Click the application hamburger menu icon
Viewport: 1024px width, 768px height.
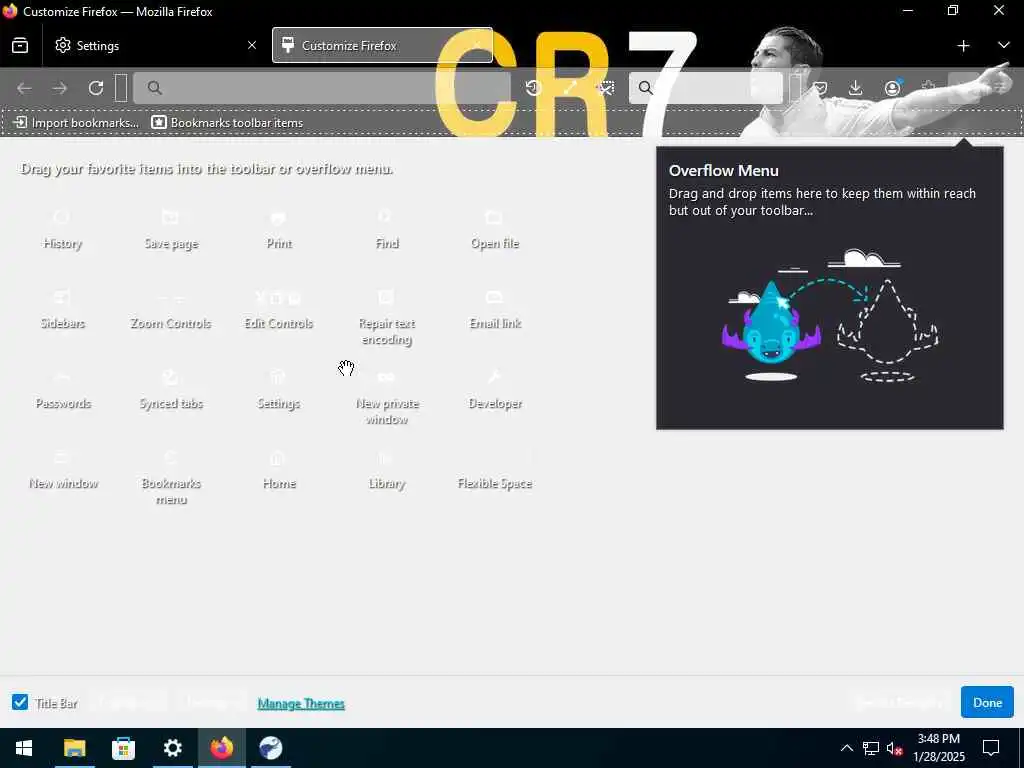click(1000, 88)
